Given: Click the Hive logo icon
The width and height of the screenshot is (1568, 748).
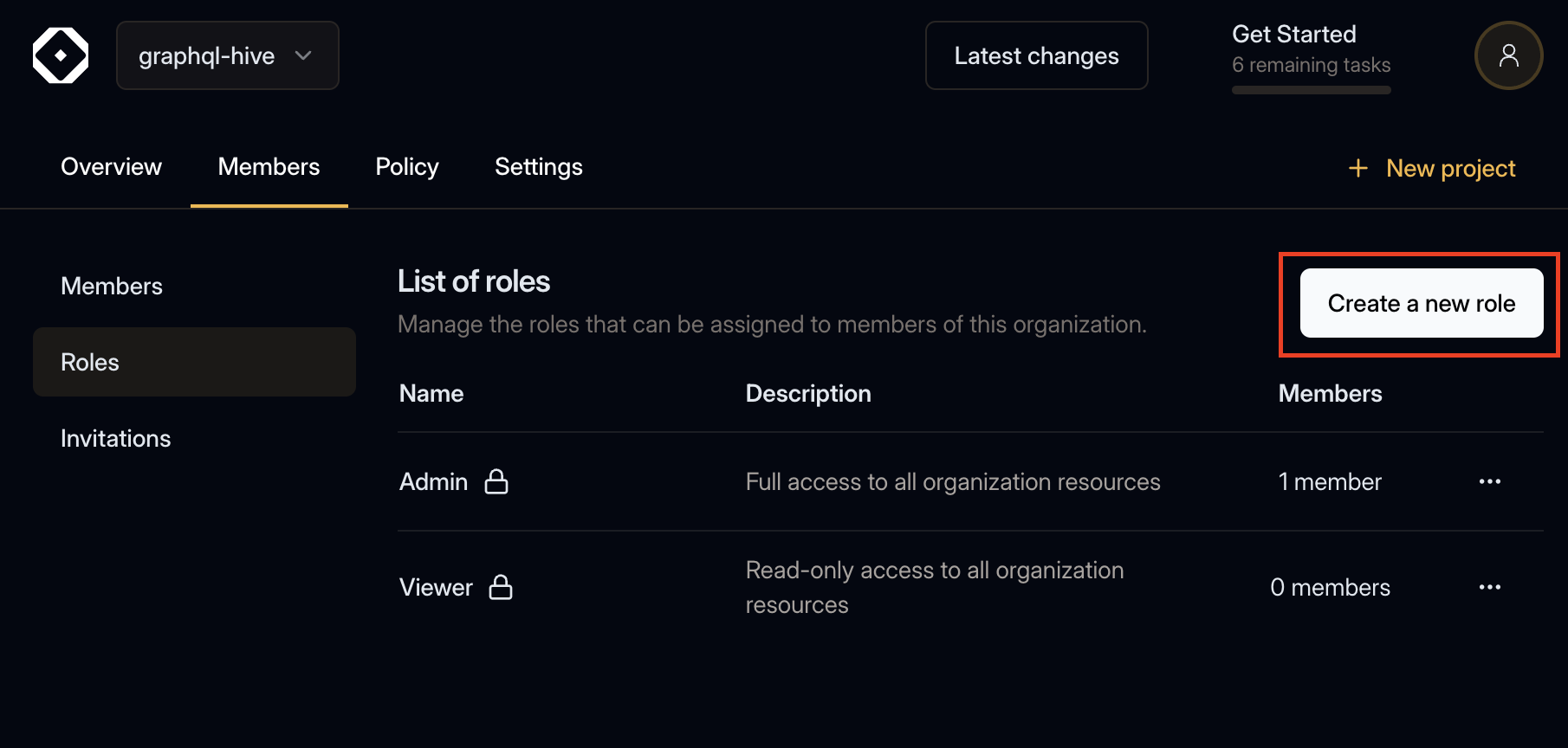Looking at the screenshot, I should coord(61,55).
